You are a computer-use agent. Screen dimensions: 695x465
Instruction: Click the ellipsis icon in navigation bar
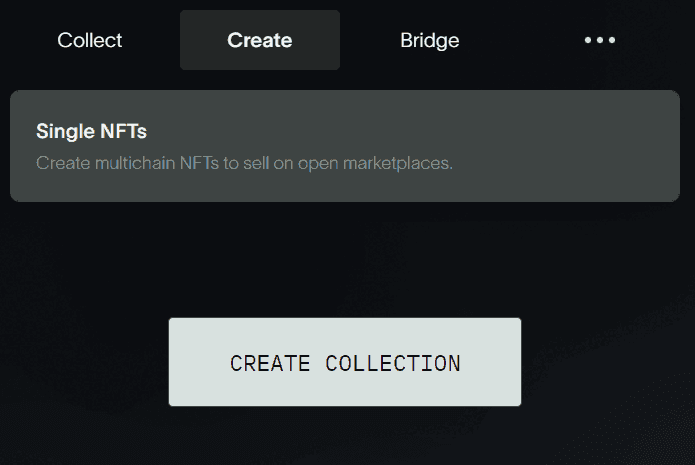click(599, 40)
